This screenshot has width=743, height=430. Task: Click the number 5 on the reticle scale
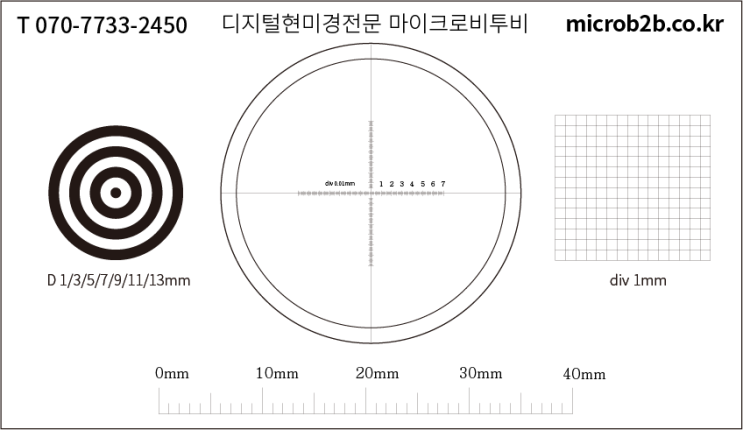(x=423, y=184)
